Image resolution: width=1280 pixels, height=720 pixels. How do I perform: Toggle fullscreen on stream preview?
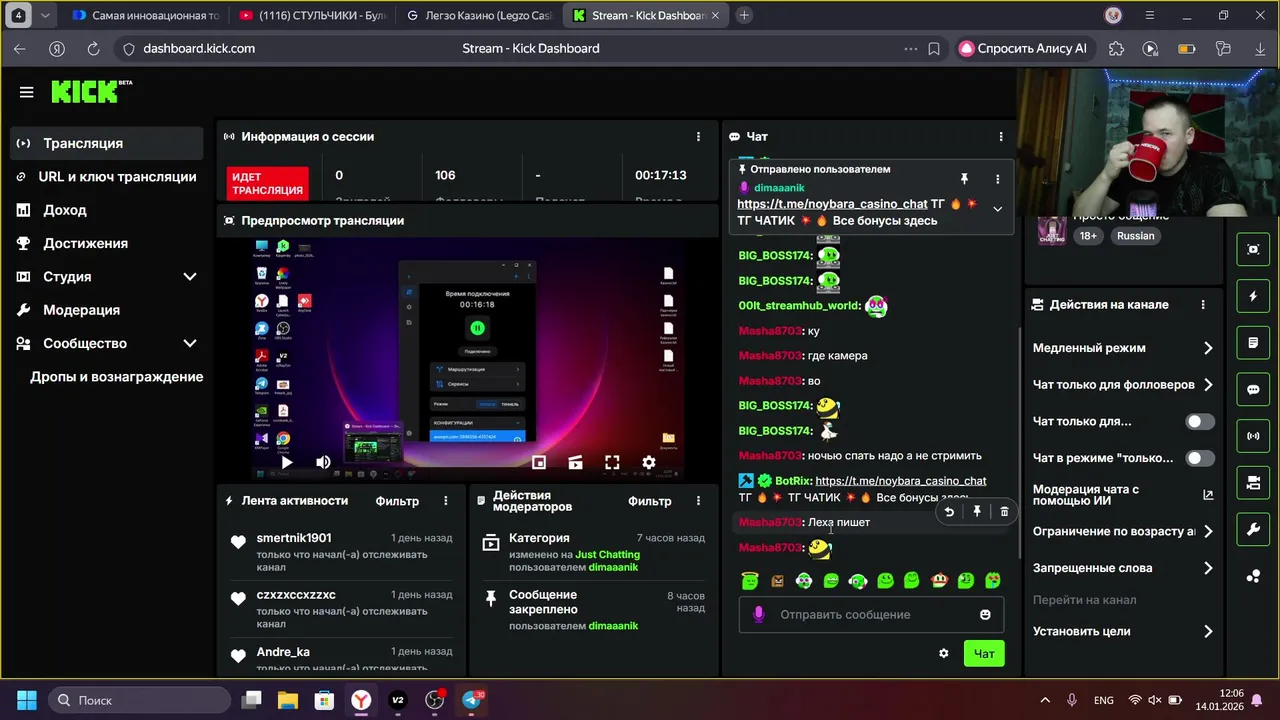click(x=612, y=462)
